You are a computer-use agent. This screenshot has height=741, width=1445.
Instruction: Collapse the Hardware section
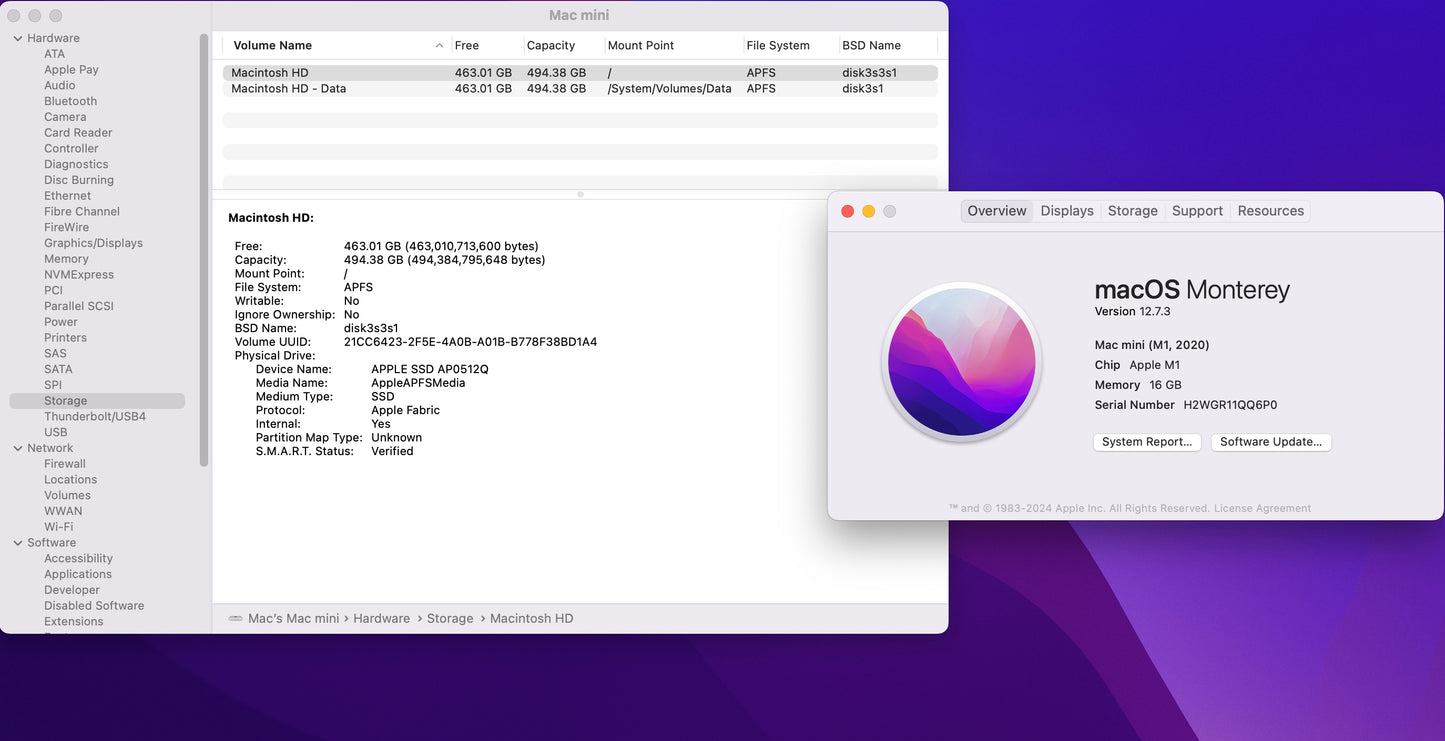[x=18, y=38]
